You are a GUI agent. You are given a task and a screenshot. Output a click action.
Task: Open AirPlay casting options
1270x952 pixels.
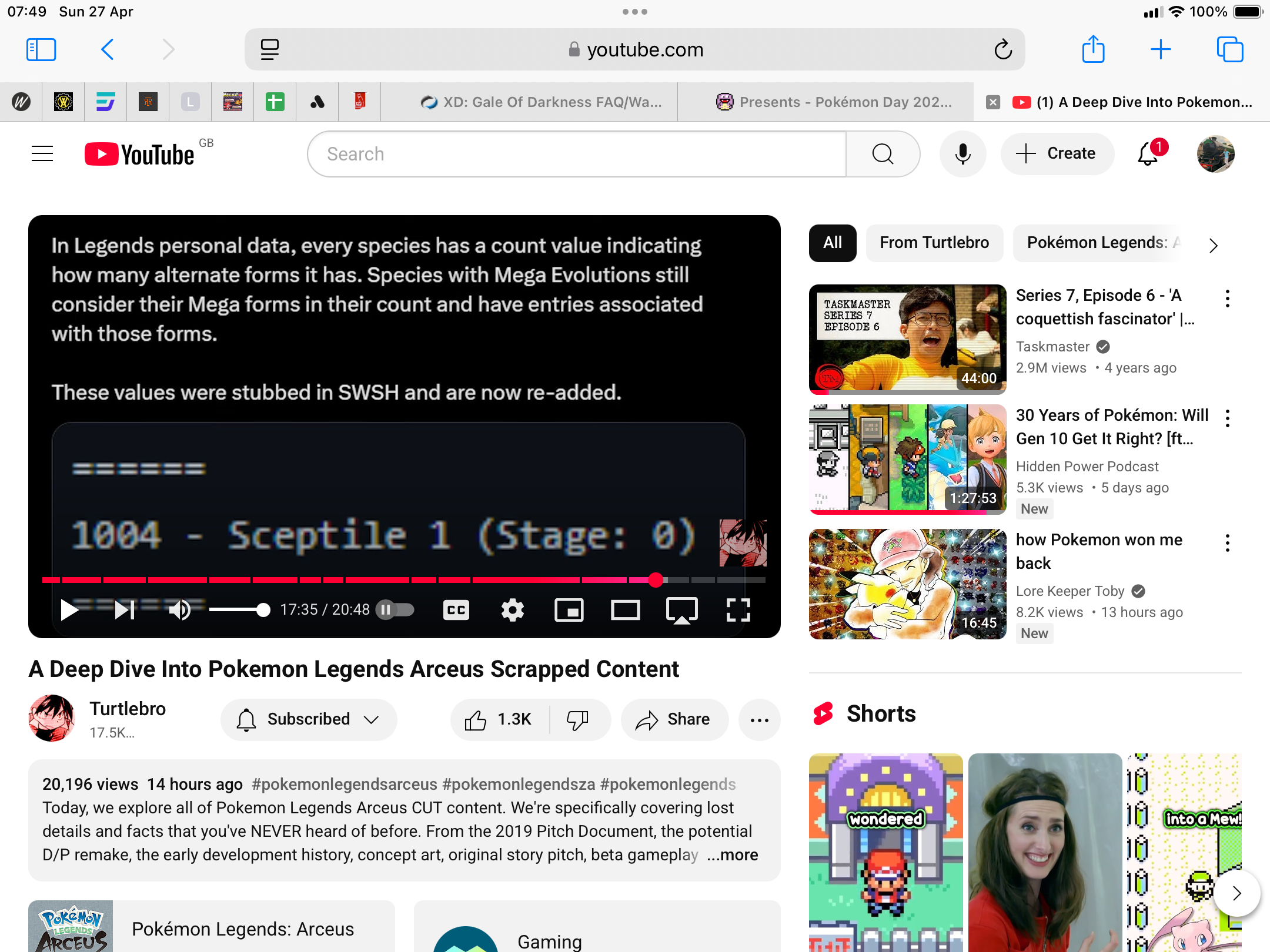point(682,610)
